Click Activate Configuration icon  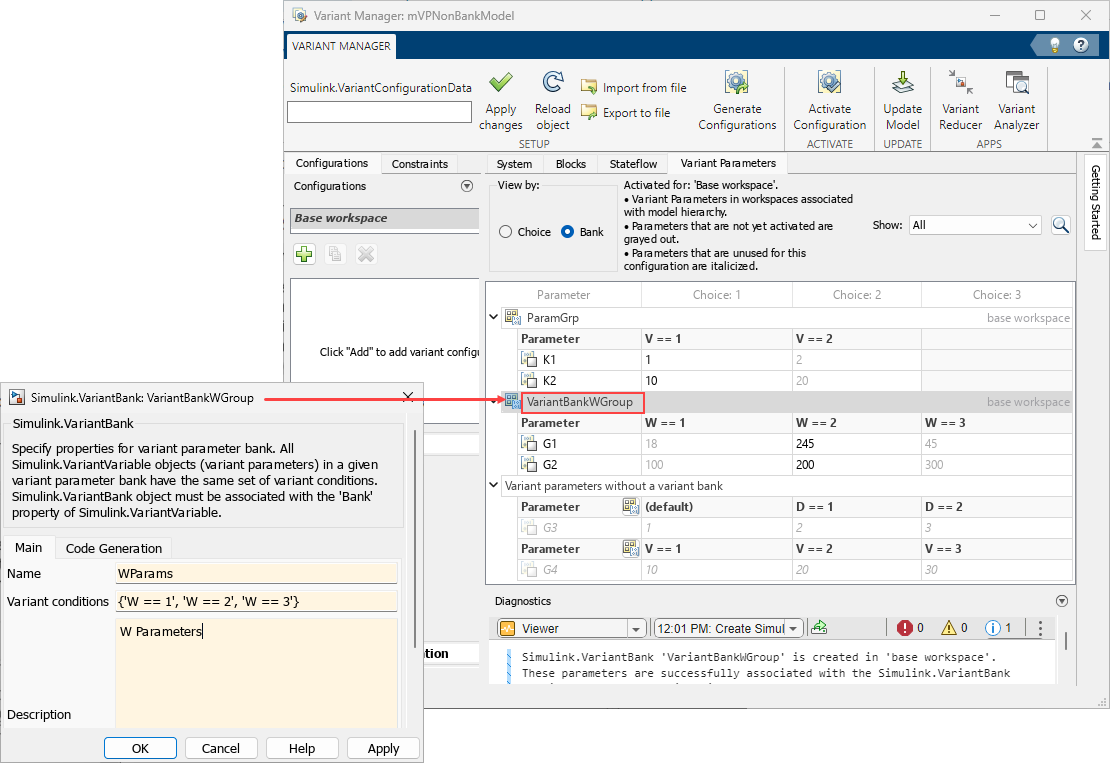click(829, 83)
